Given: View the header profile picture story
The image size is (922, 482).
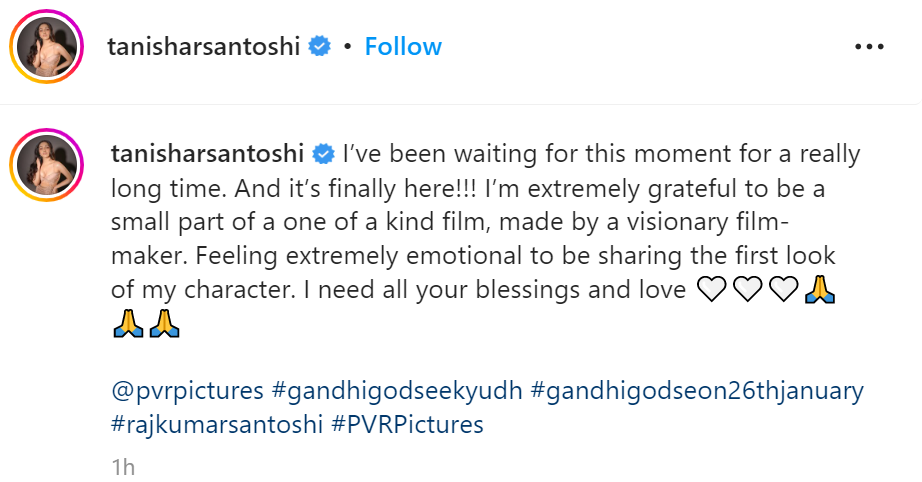Looking at the screenshot, I should pyautogui.click(x=45, y=47).
